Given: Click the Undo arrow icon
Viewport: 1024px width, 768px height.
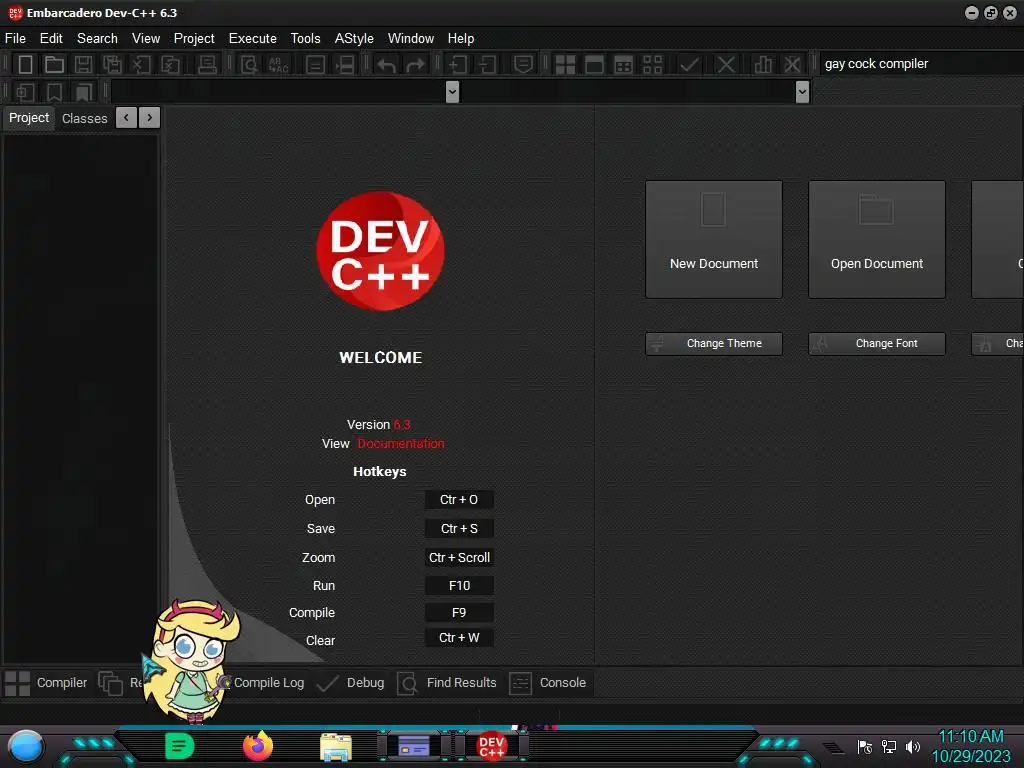Looking at the screenshot, I should coord(386,65).
